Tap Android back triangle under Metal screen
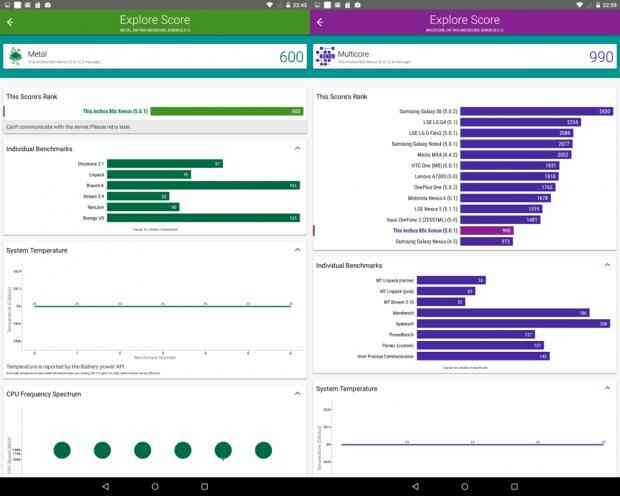The image size is (620, 496). point(106,487)
